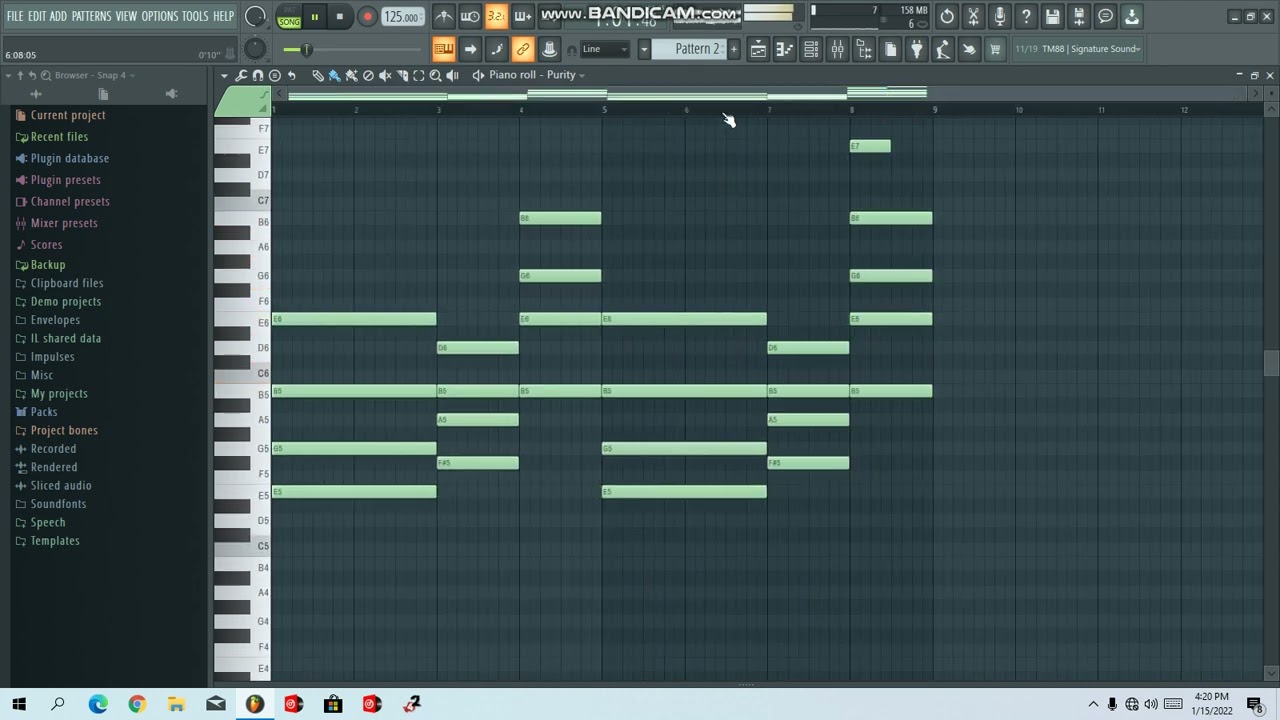The width and height of the screenshot is (1280, 720).
Task: Open piano roll options menu arrow
Action: [x=225, y=75]
